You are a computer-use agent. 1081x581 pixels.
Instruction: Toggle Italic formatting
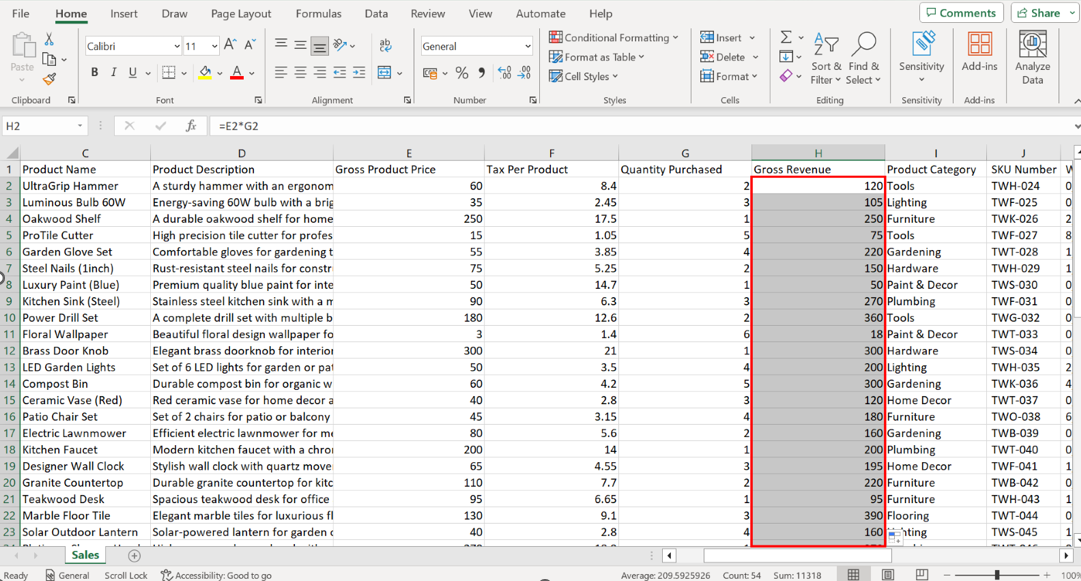tap(114, 73)
